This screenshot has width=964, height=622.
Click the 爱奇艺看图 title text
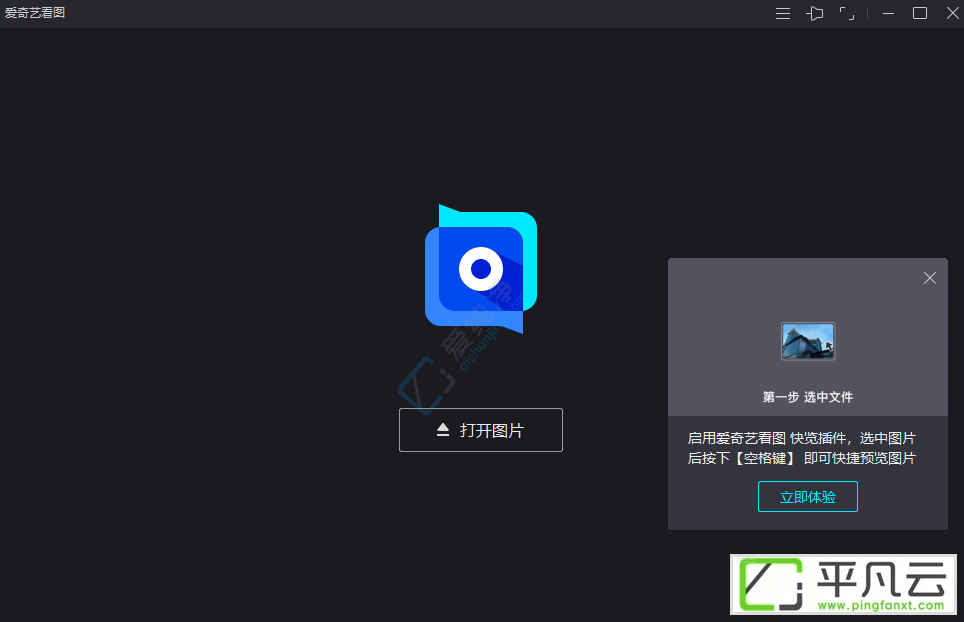35,13
